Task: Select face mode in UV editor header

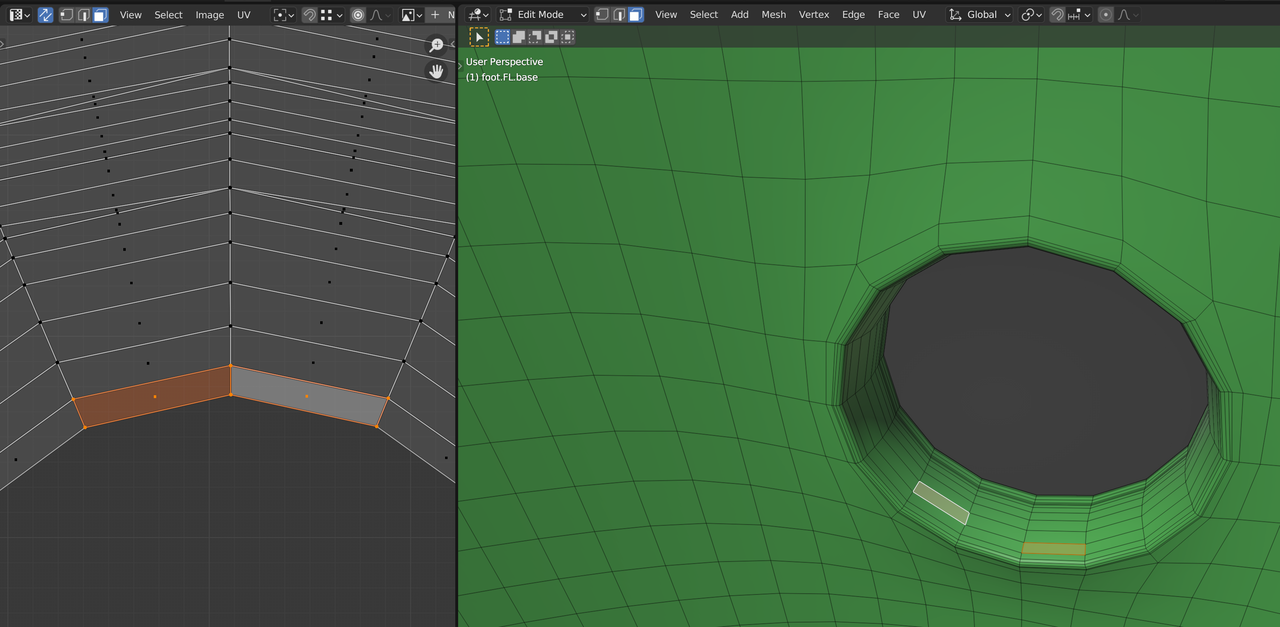Action: pos(100,15)
